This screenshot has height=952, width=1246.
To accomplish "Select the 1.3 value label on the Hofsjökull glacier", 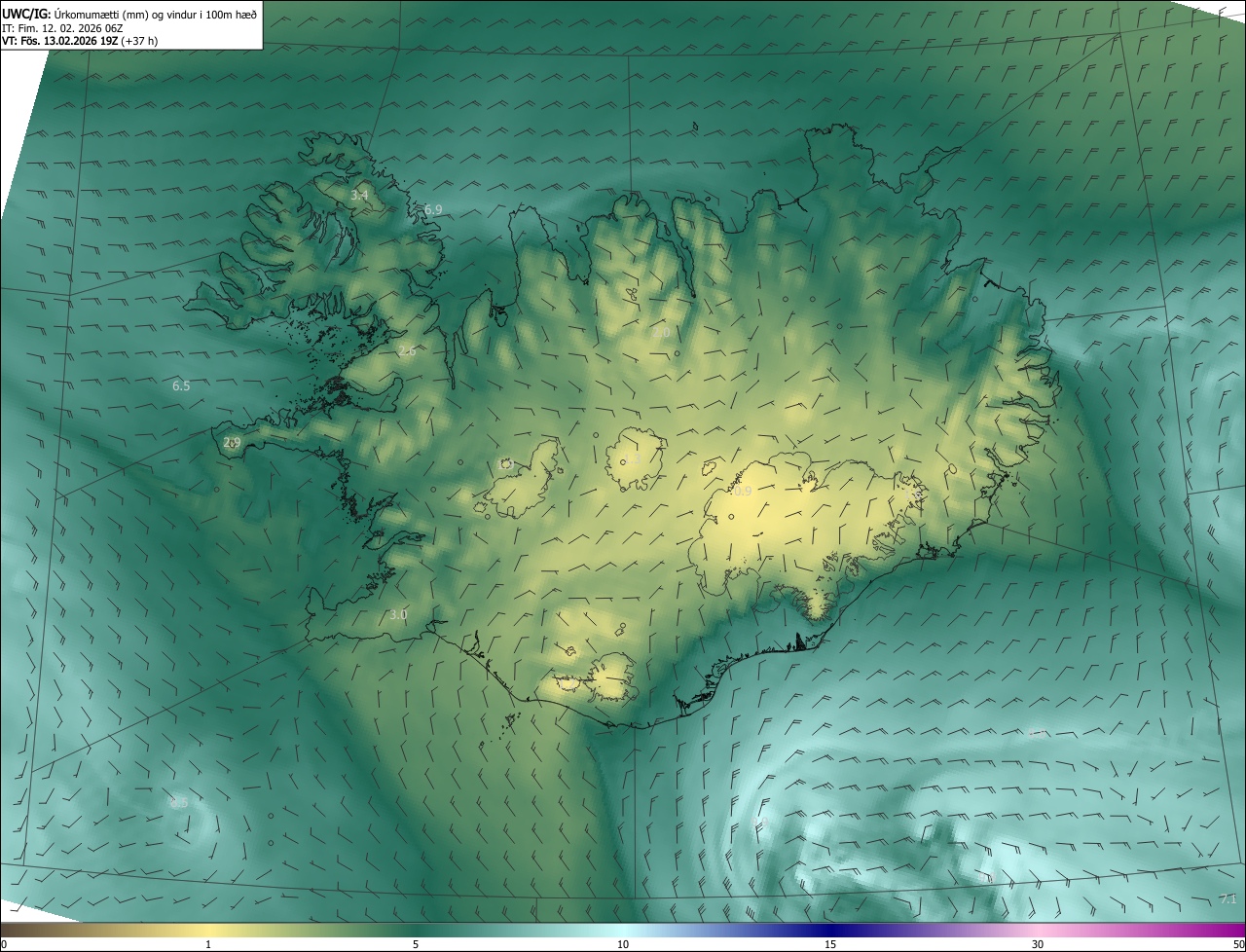I will (631, 458).
